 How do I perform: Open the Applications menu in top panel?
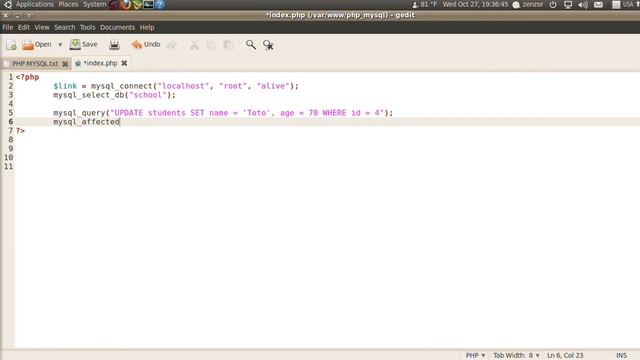[x=35, y=4]
